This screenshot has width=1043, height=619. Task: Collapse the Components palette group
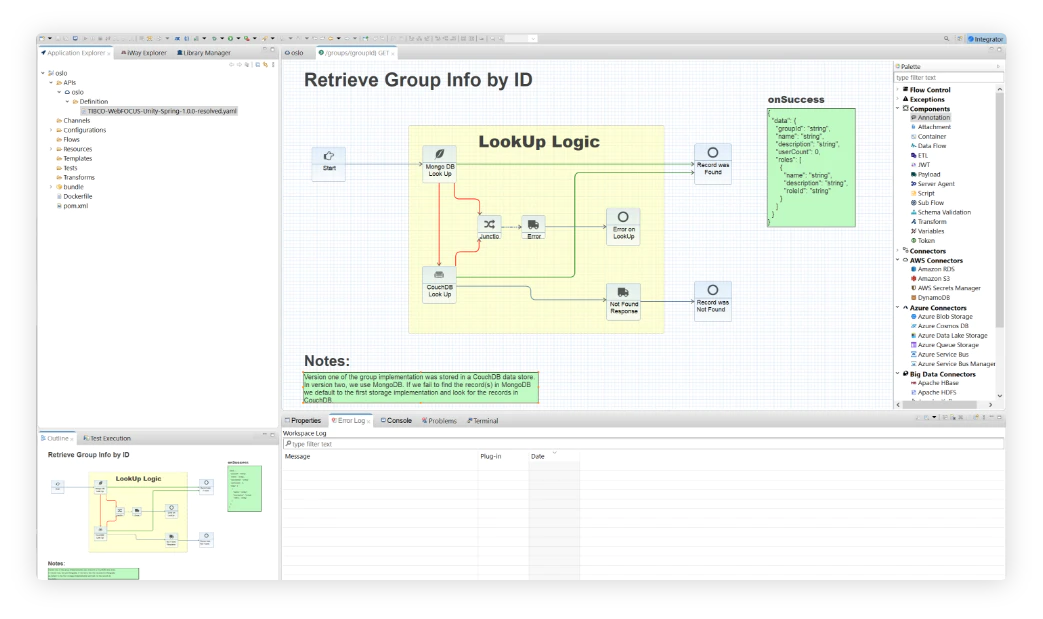pyautogui.click(x=898, y=108)
